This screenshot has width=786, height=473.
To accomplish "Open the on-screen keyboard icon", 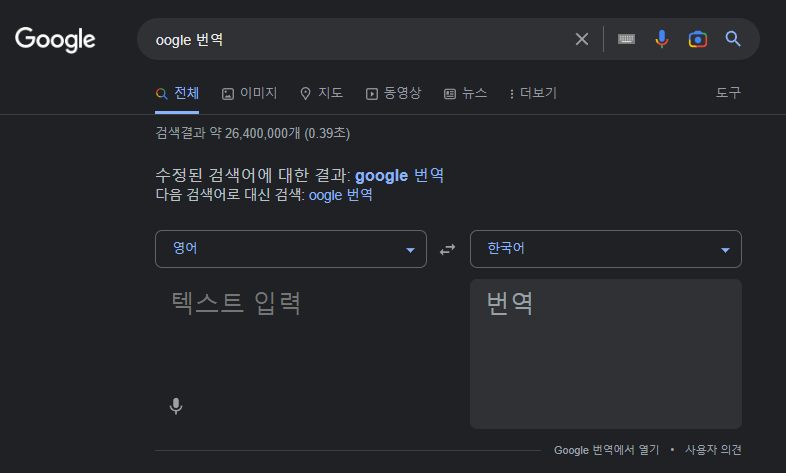I will (626, 39).
